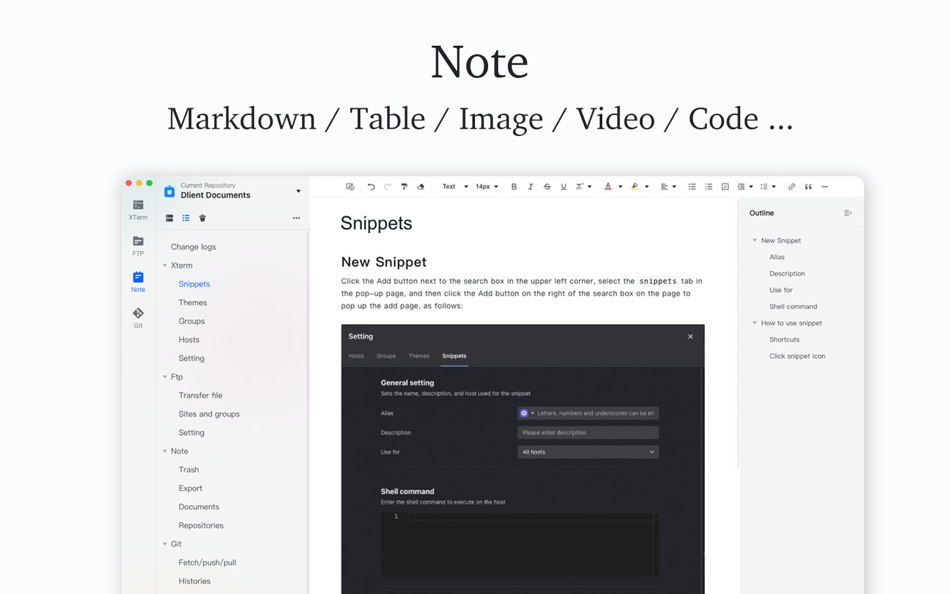Collapse the Note tree folder
This screenshot has width=950, height=594.
pos(165,451)
